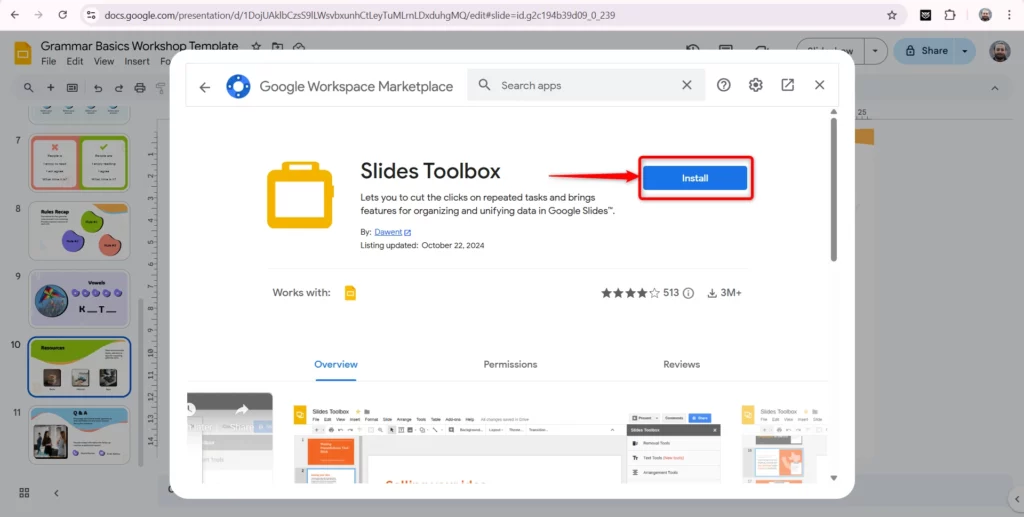Switch to the Reviews tab
The image size is (1024, 517).
681,365
